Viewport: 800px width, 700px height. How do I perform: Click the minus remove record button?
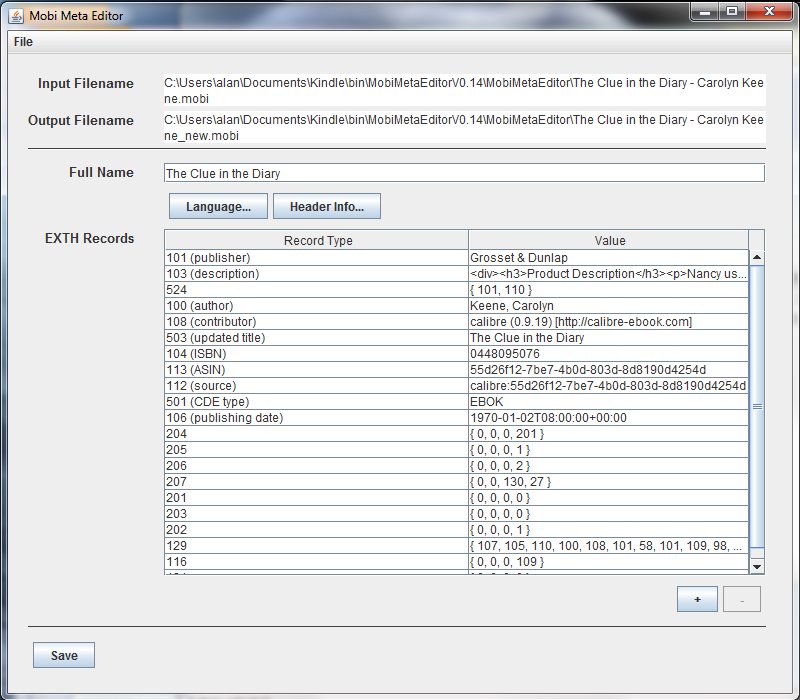[742, 599]
